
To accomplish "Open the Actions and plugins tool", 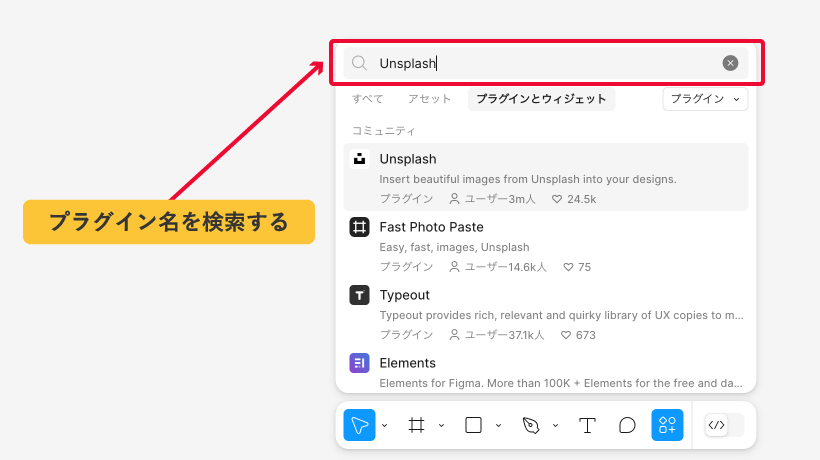I will coord(667,425).
